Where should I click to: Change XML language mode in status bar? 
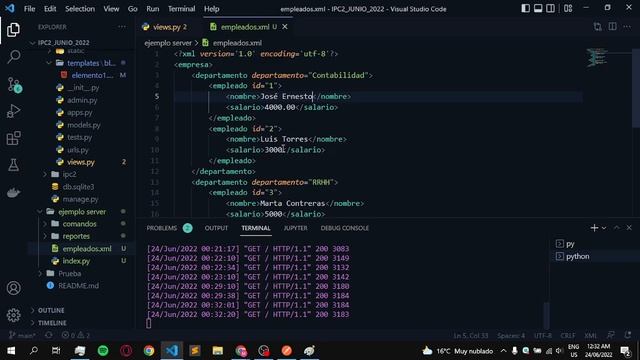pyautogui.click(x=591, y=336)
